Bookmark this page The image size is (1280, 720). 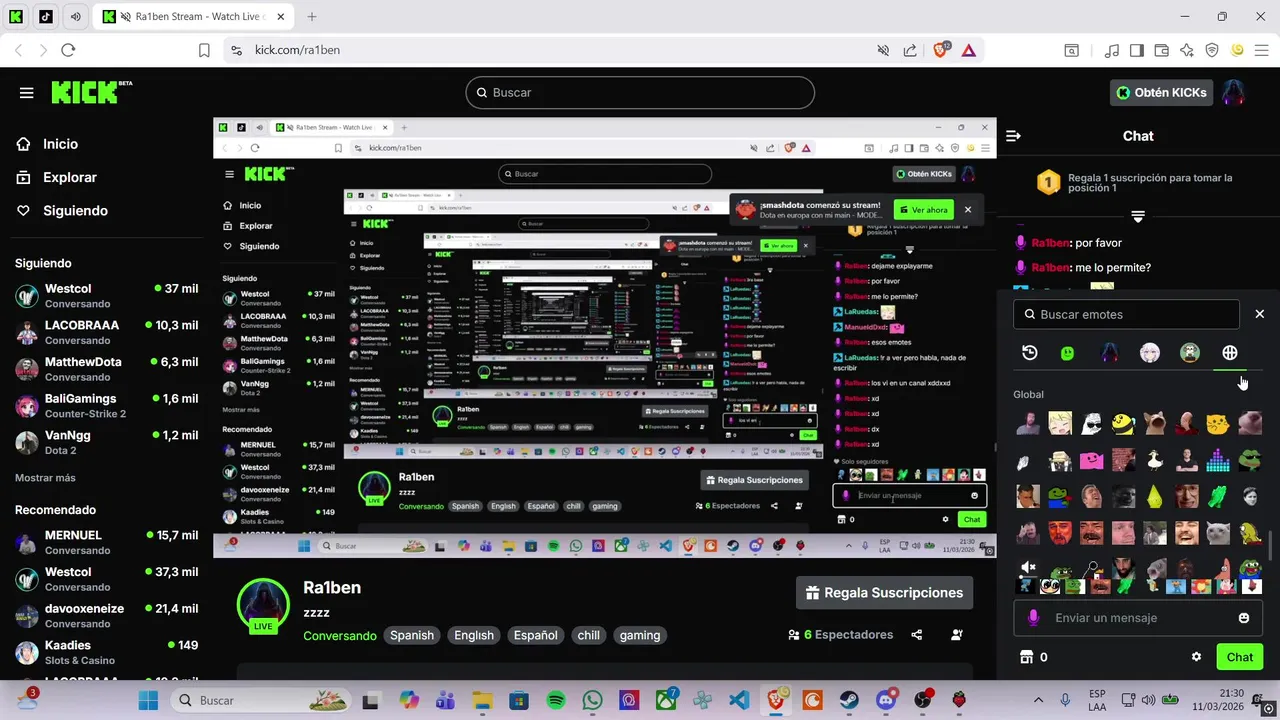coord(204,50)
